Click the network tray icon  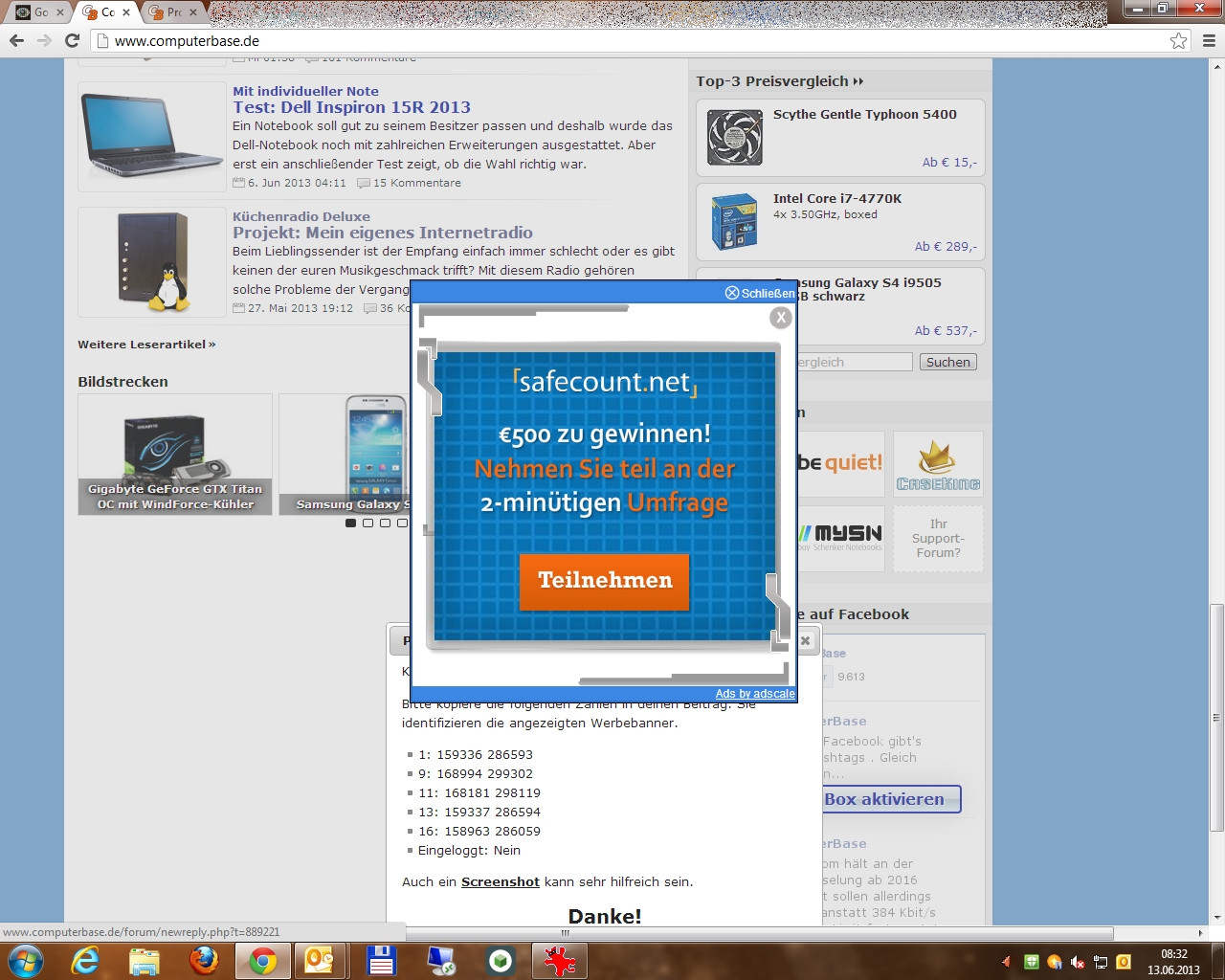click(x=1101, y=962)
